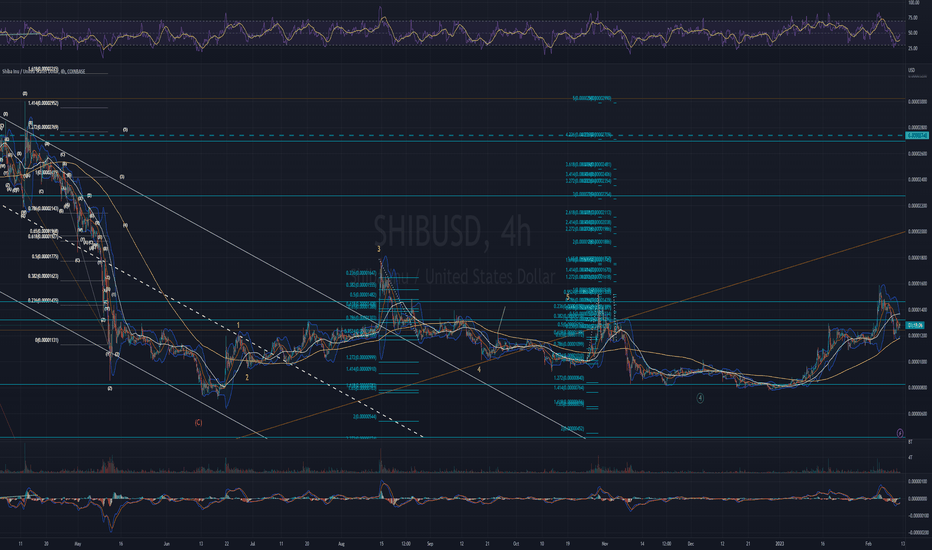Click the 2(0.0000544) teal Fibonacci label
The width and height of the screenshot is (932, 550).
(364, 417)
